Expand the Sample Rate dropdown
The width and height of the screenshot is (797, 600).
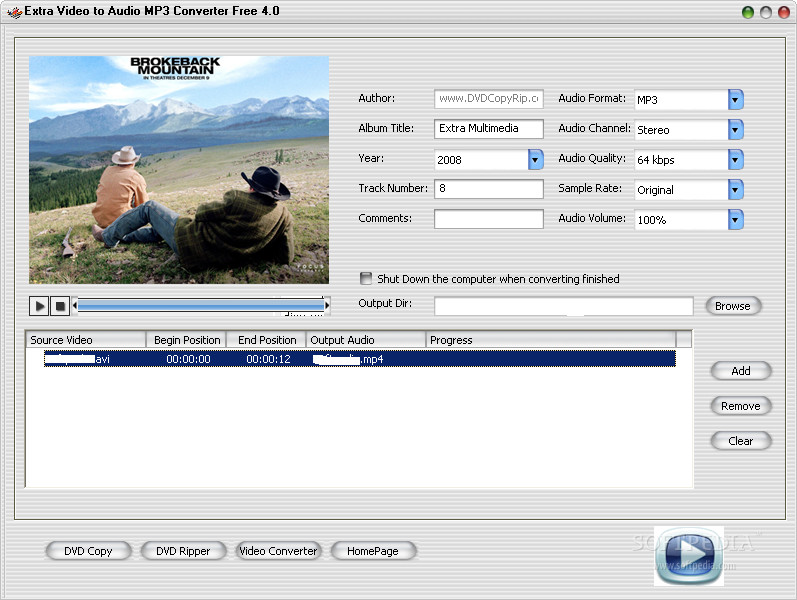click(x=735, y=190)
